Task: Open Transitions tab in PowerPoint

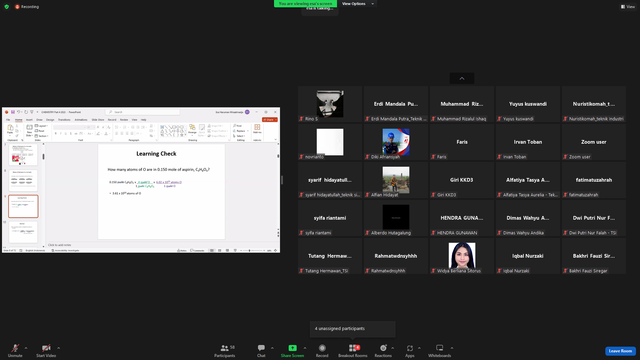Action: (64, 120)
